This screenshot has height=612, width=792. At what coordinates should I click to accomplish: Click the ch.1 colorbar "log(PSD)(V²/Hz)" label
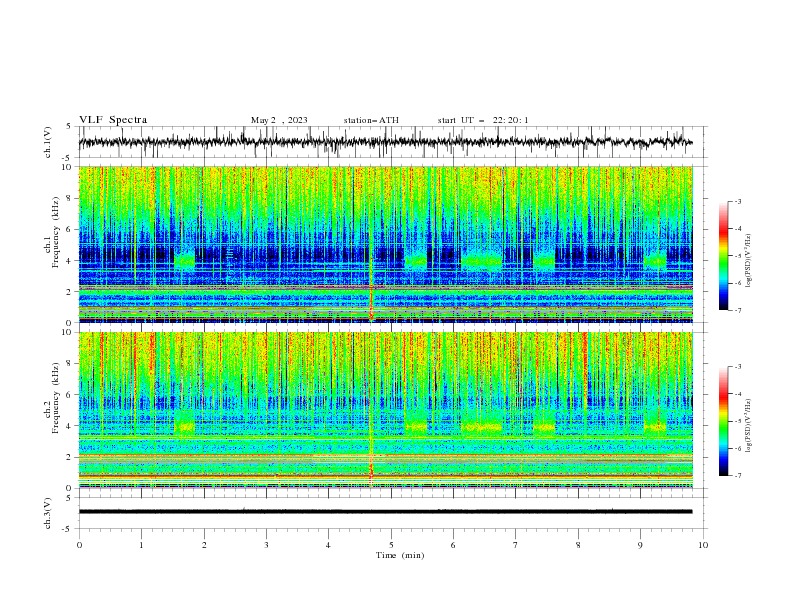coord(748,261)
